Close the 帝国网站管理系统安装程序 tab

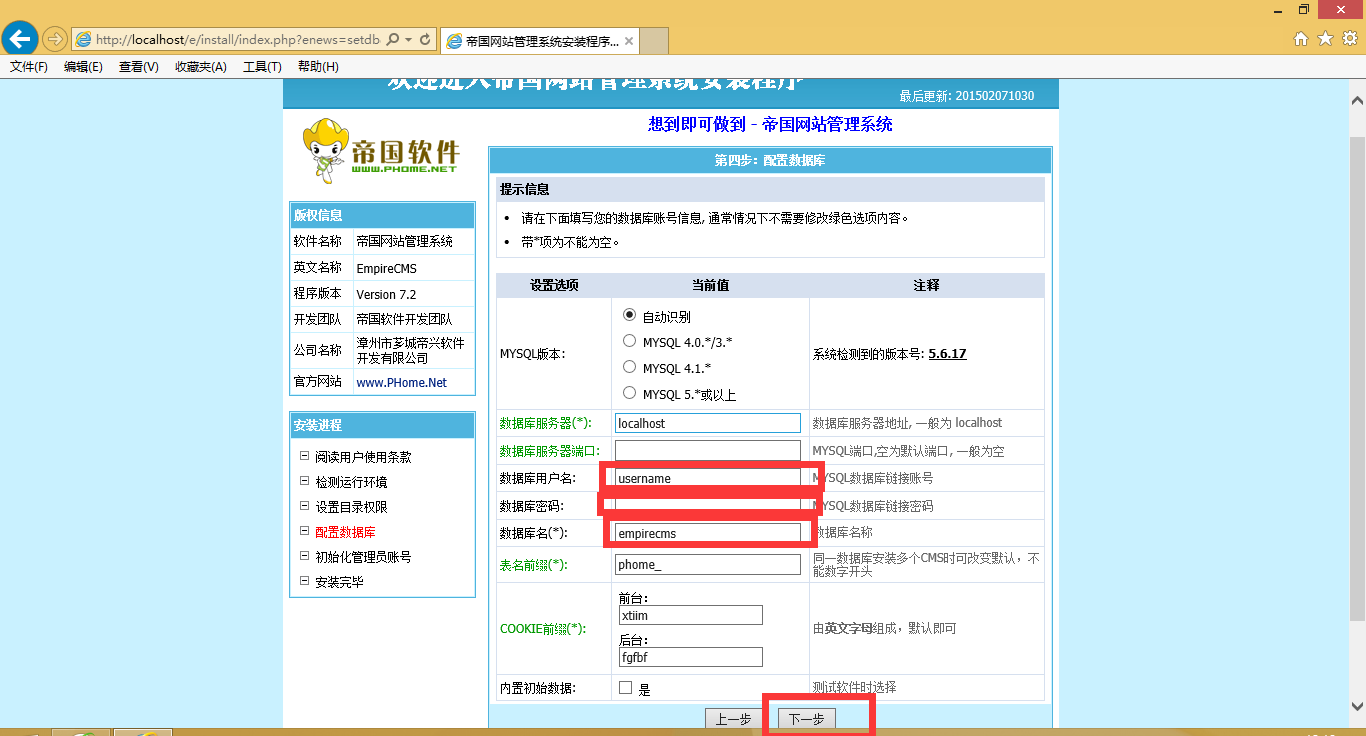point(629,41)
